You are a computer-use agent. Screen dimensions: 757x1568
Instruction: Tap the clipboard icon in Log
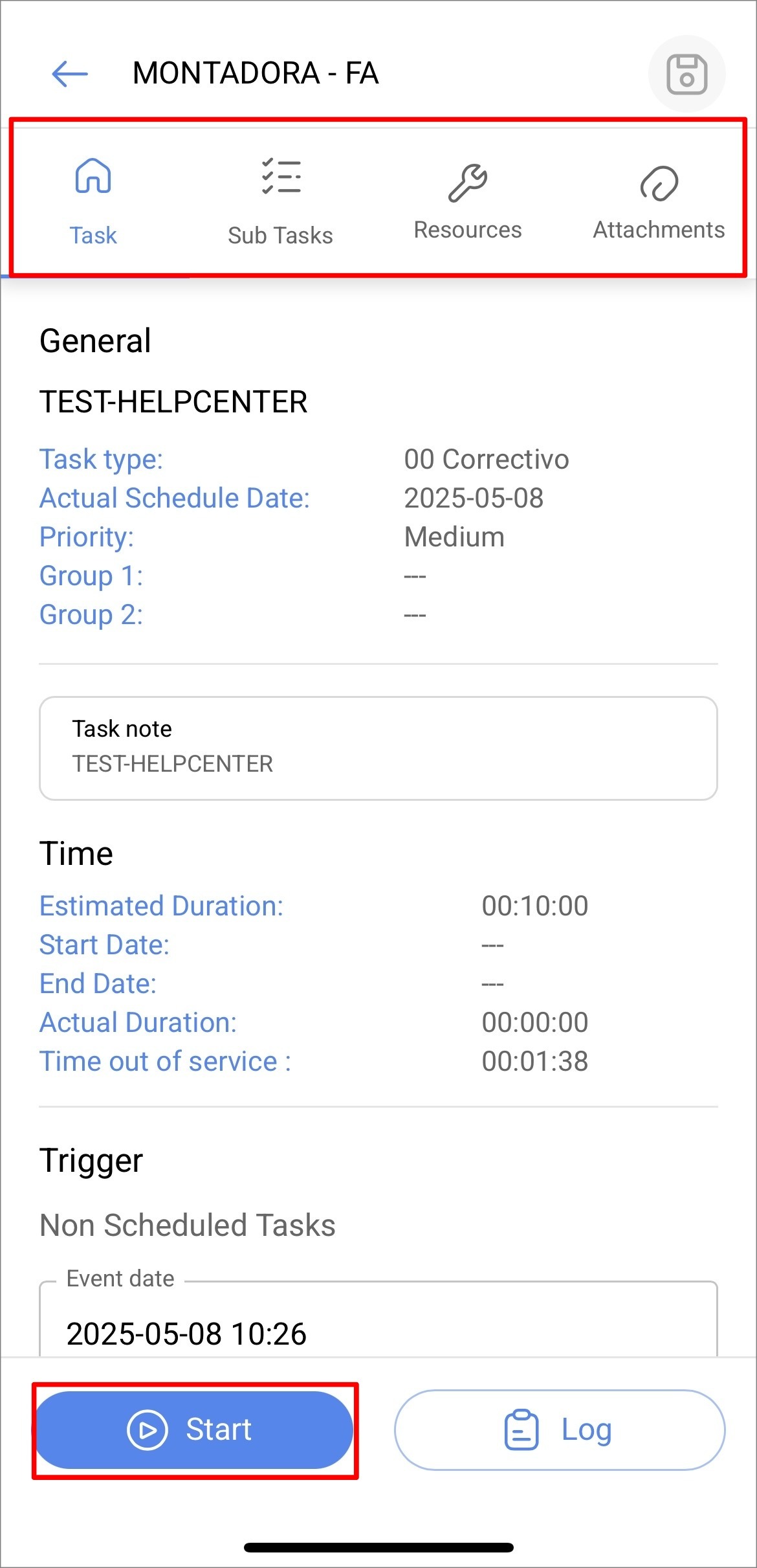[521, 1429]
